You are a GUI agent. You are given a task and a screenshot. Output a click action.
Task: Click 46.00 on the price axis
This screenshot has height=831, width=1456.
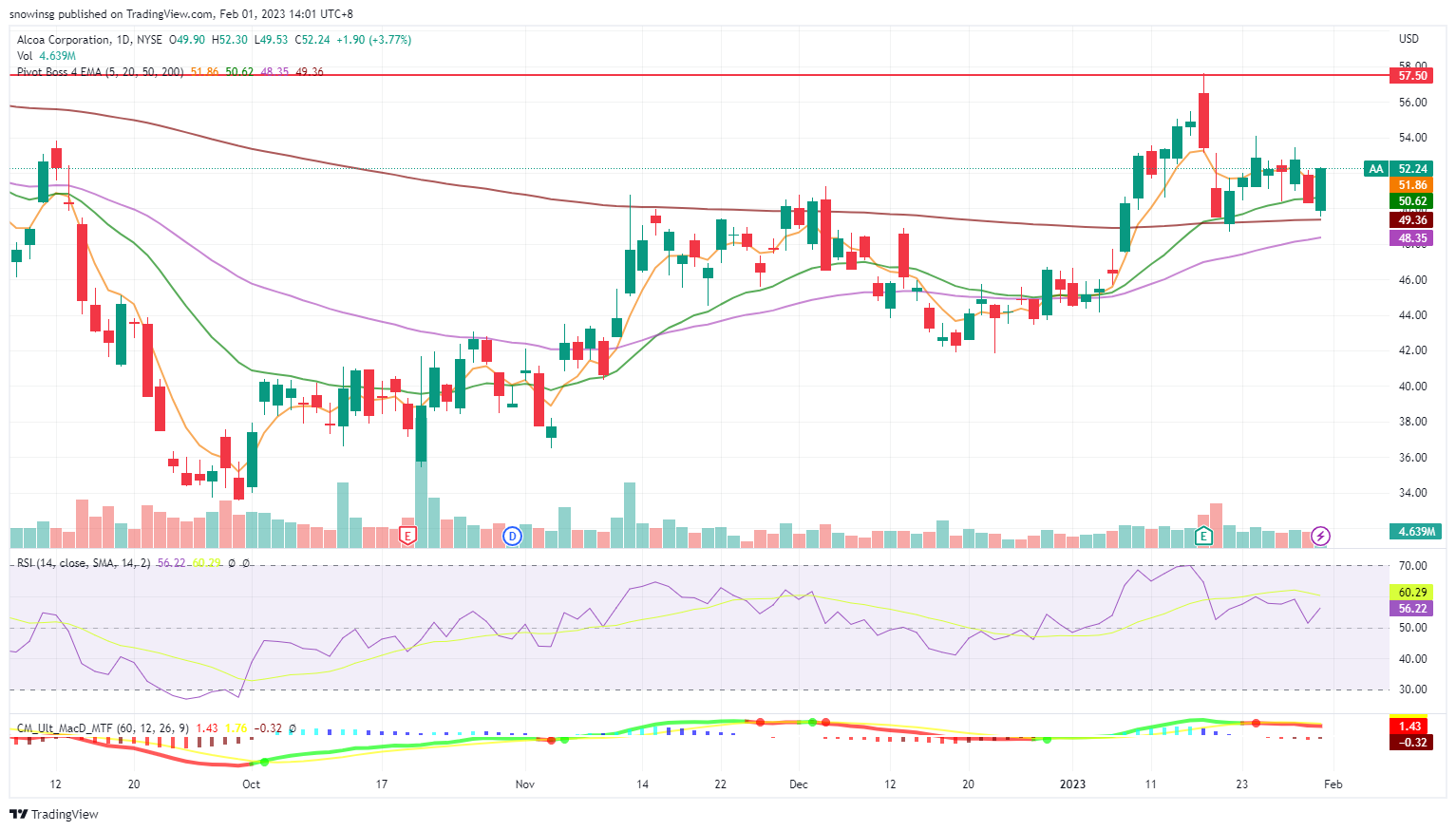(x=1412, y=280)
